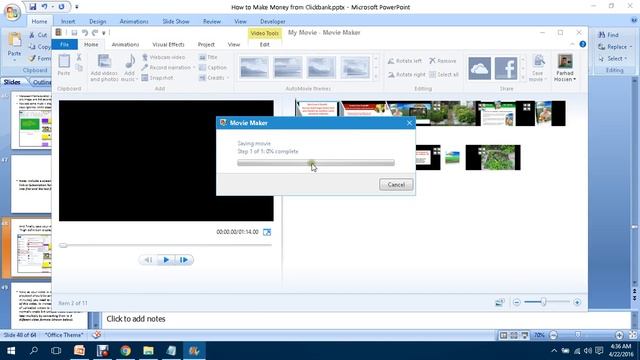The height and width of the screenshot is (360, 640).
Task: Click the saving progress bar
Action: [x=316, y=163]
